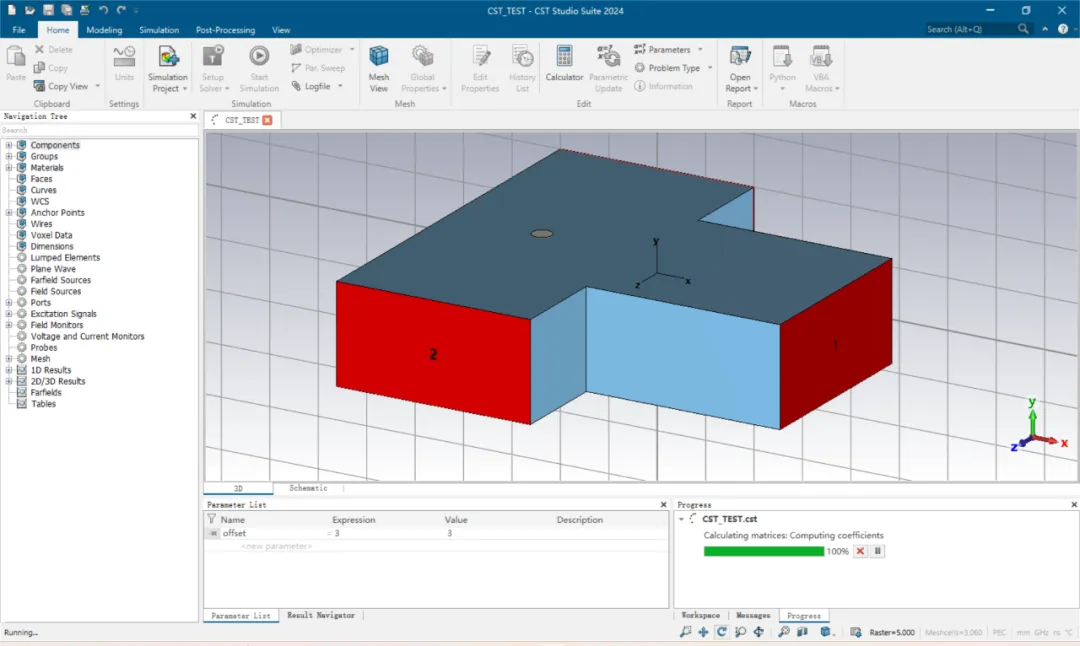Switch to the Schematic view tab
Screen dimensions: 1080x646
coord(308,488)
